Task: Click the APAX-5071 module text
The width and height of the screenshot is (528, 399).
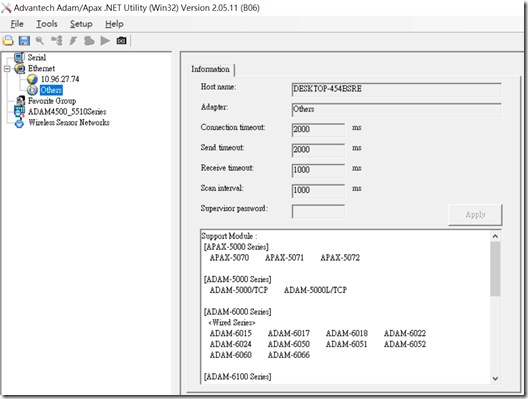Action: coord(284,258)
